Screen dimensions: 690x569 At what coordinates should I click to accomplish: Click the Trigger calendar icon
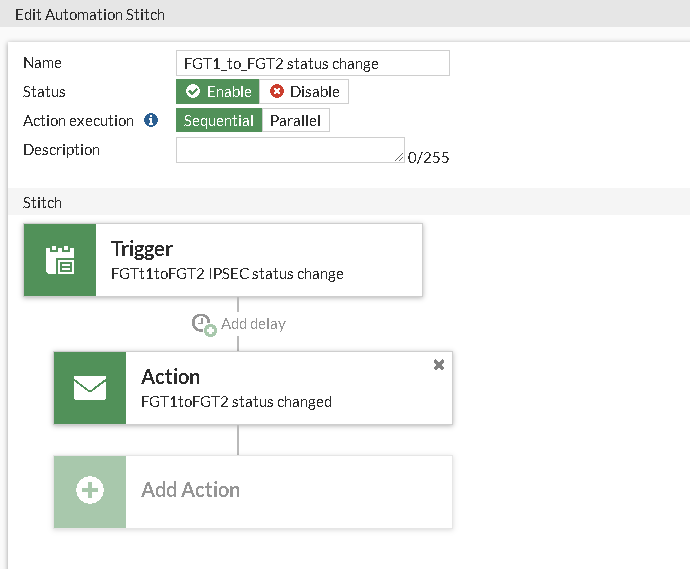(x=60, y=260)
